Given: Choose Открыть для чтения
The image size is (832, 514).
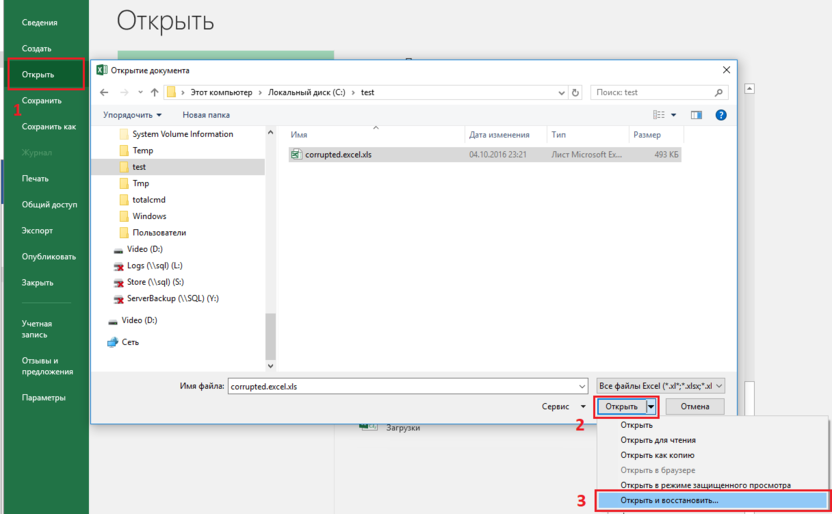Looking at the screenshot, I should [658, 440].
